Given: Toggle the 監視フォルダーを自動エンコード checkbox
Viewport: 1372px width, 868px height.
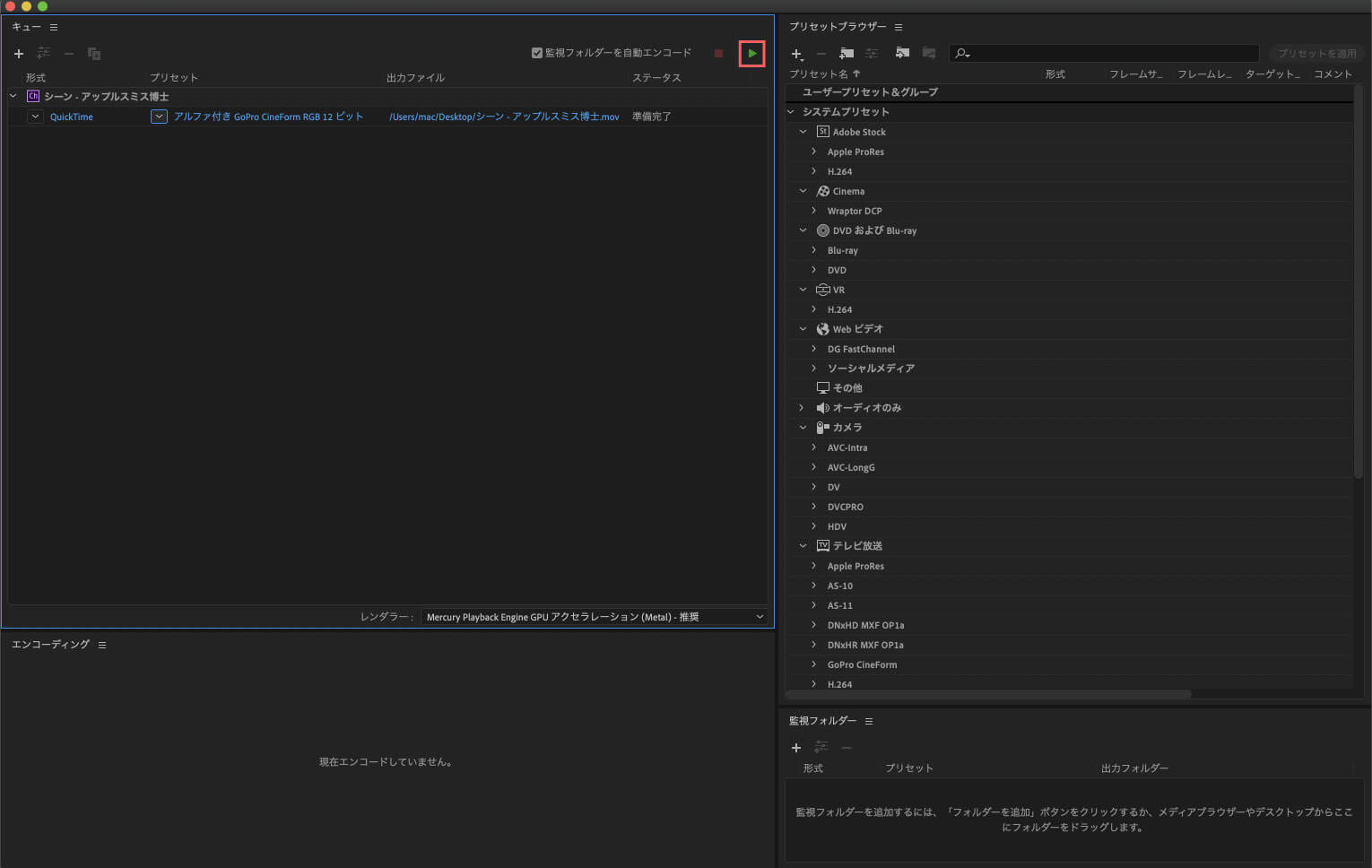Looking at the screenshot, I should [x=537, y=53].
